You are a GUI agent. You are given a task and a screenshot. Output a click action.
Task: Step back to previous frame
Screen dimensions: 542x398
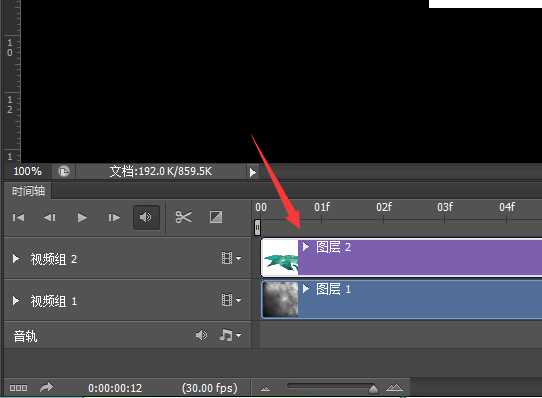click(x=49, y=217)
